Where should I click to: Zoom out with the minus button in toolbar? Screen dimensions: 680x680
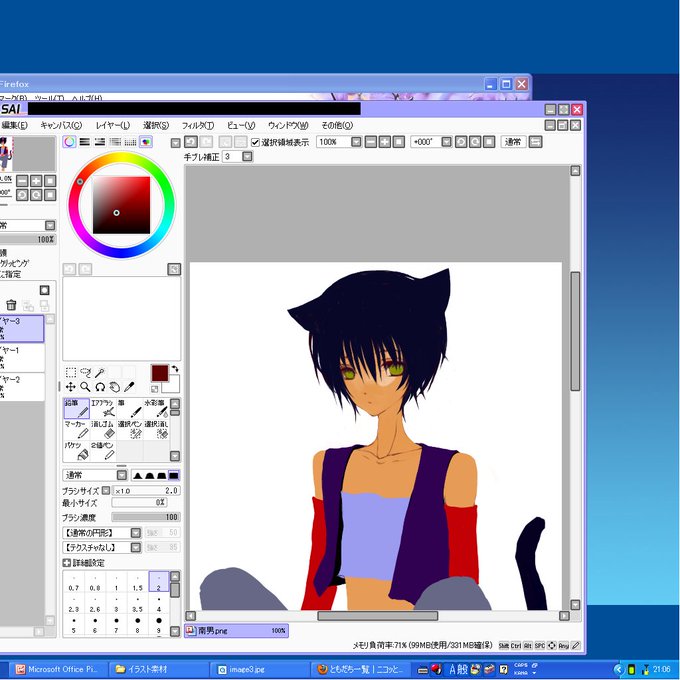[371, 142]
